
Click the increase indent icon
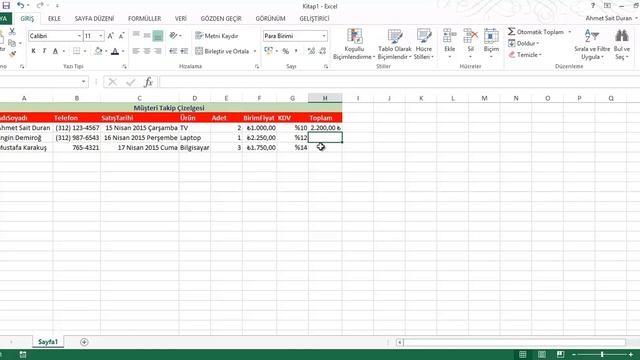pos(184,51)
